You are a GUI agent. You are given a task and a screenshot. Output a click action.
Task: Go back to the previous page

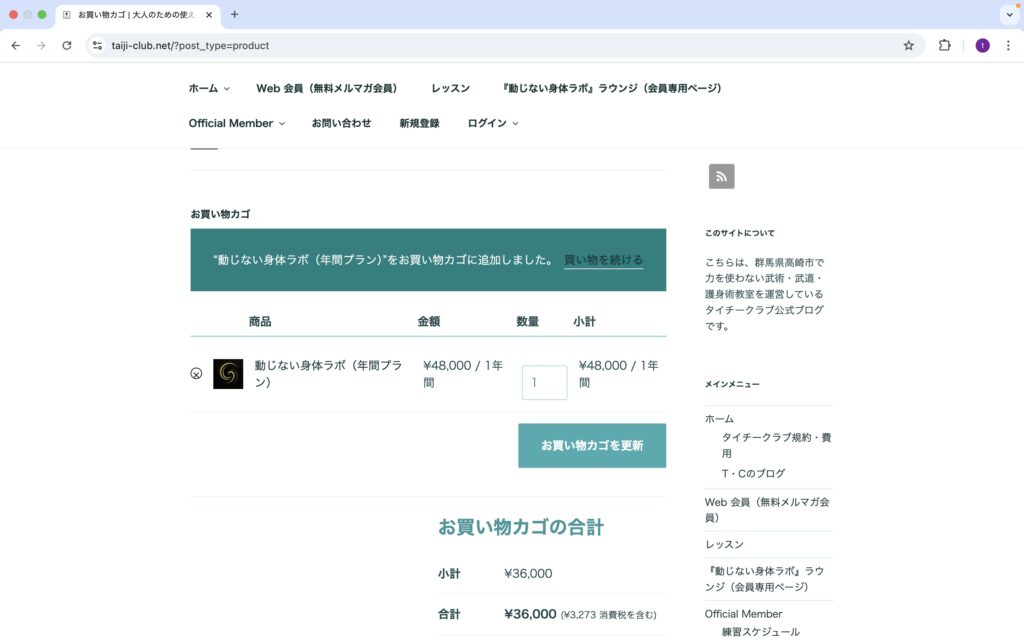coord(16,45)
